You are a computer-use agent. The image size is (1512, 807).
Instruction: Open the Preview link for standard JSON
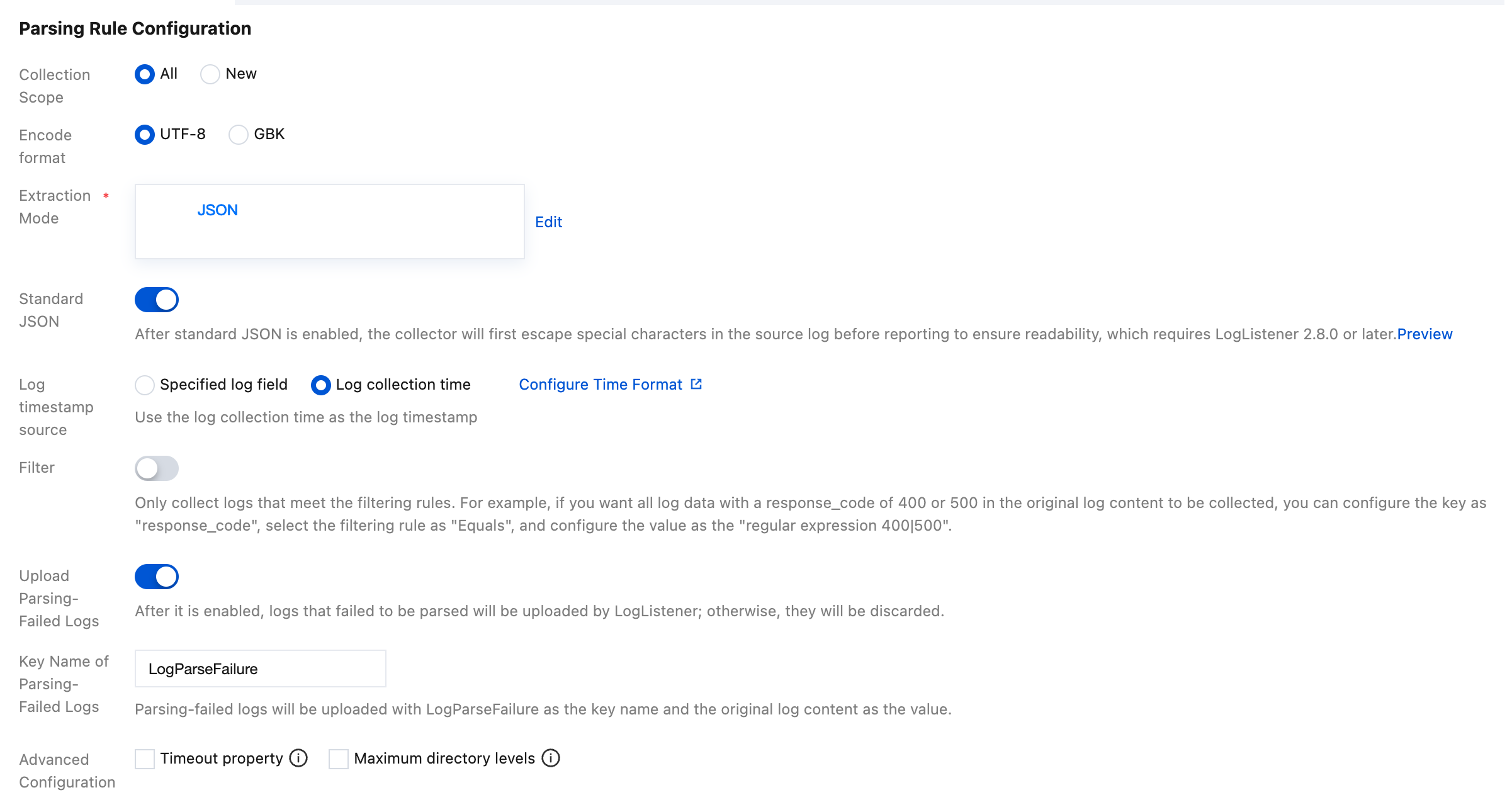[1425, 334]
